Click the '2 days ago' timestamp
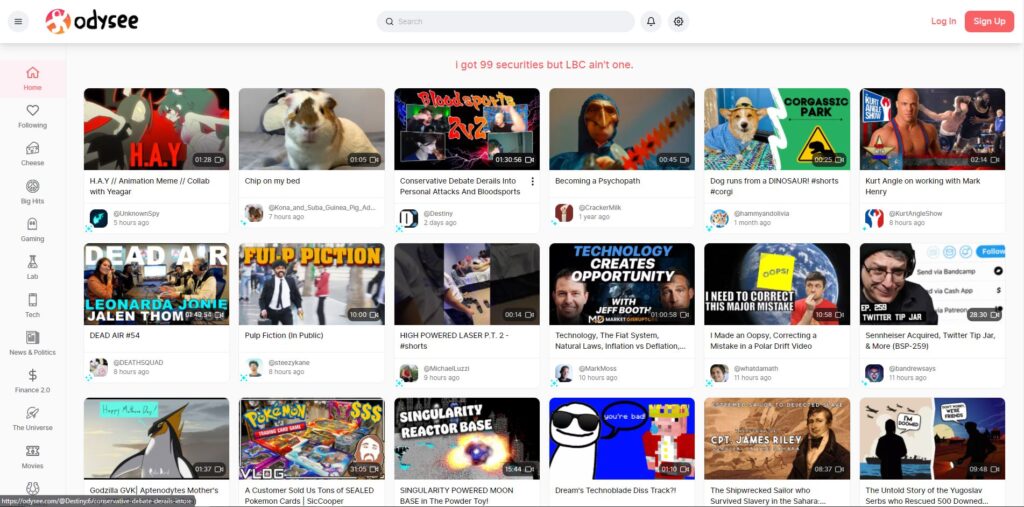Image resolution: width=1024 pixels, height=507 pixels. [x=440, y=223]
